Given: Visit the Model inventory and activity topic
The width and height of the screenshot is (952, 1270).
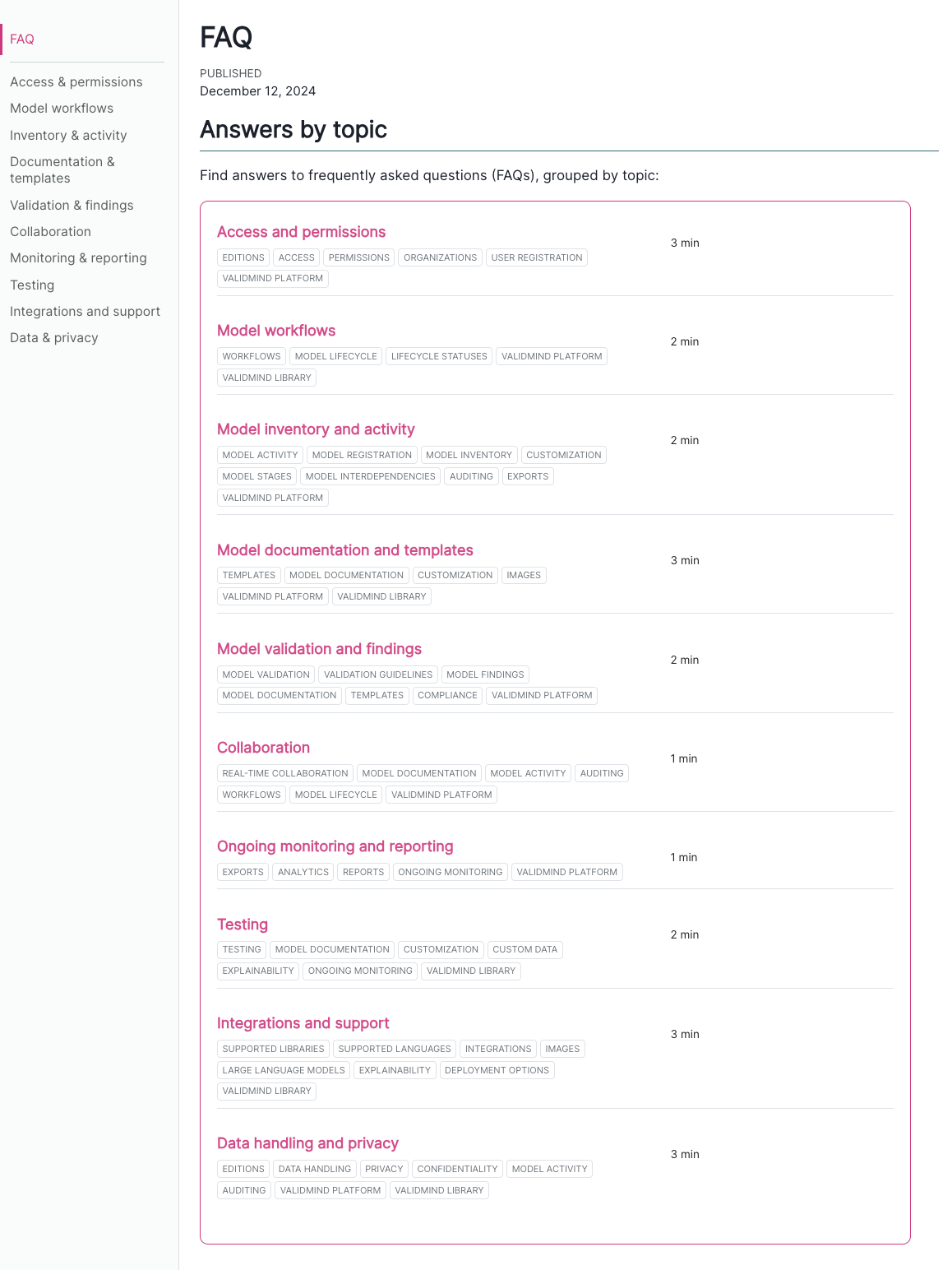Looking at the screenshot, I should point(316,429).
